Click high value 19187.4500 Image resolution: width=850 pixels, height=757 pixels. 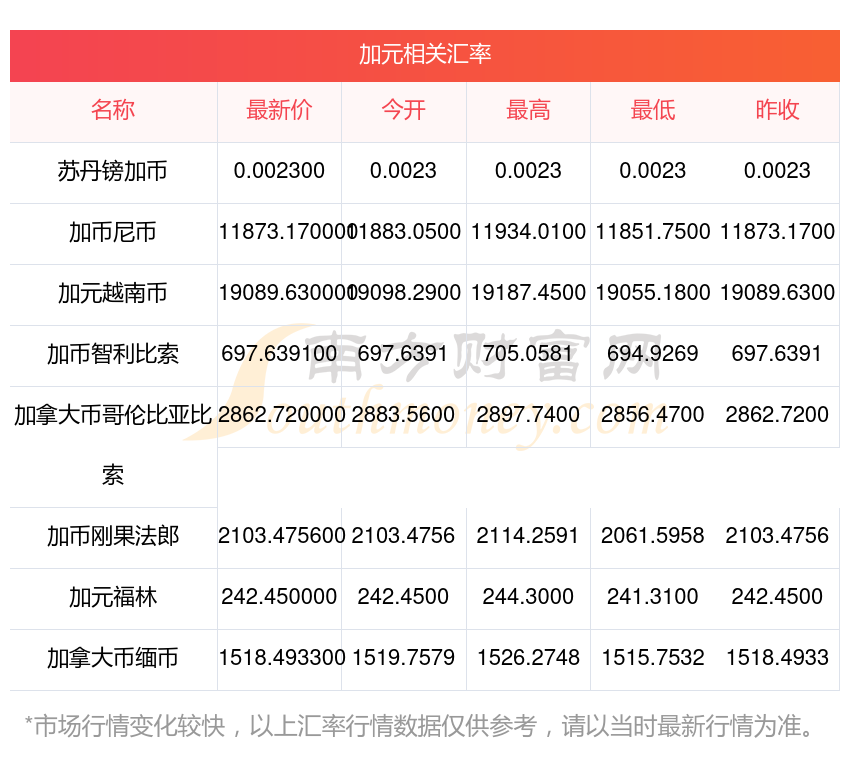click(528, 293)
